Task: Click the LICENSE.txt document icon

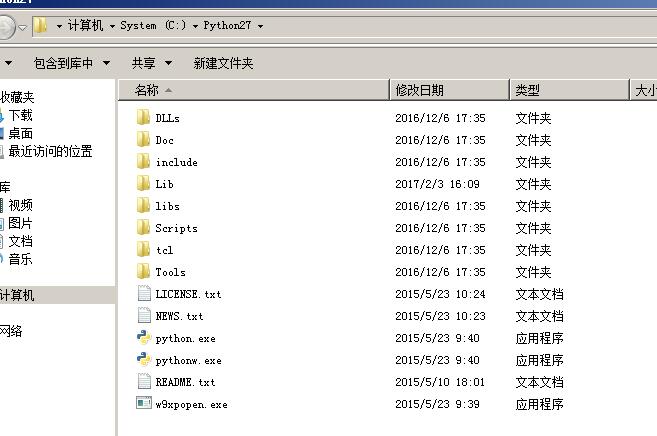Action: tap(144, 293)
